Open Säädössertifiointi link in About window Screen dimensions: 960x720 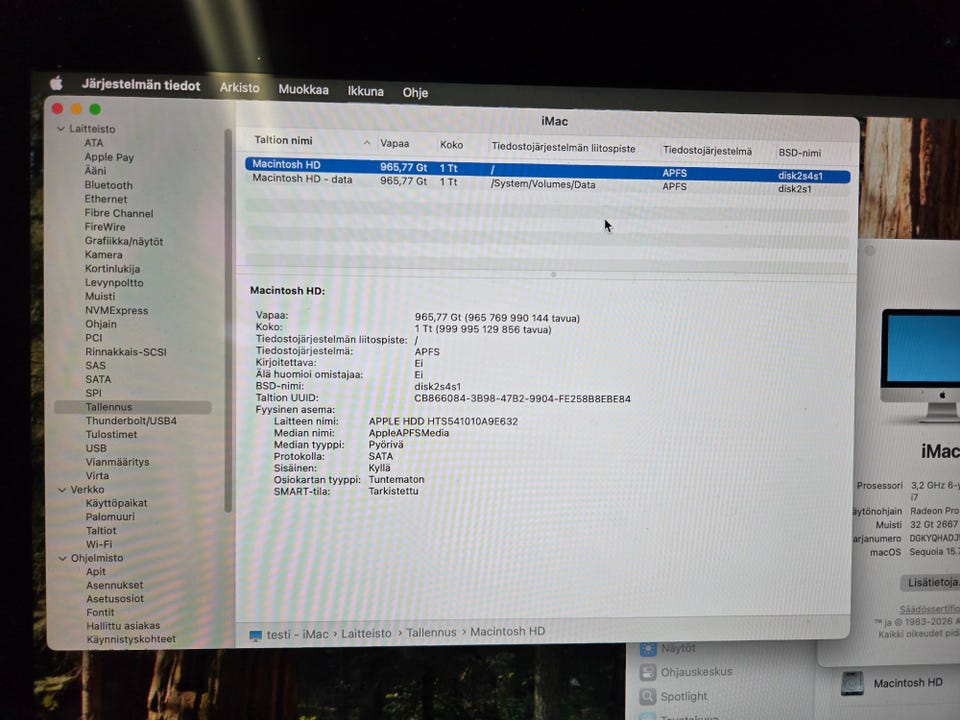(x=929, y=609)
